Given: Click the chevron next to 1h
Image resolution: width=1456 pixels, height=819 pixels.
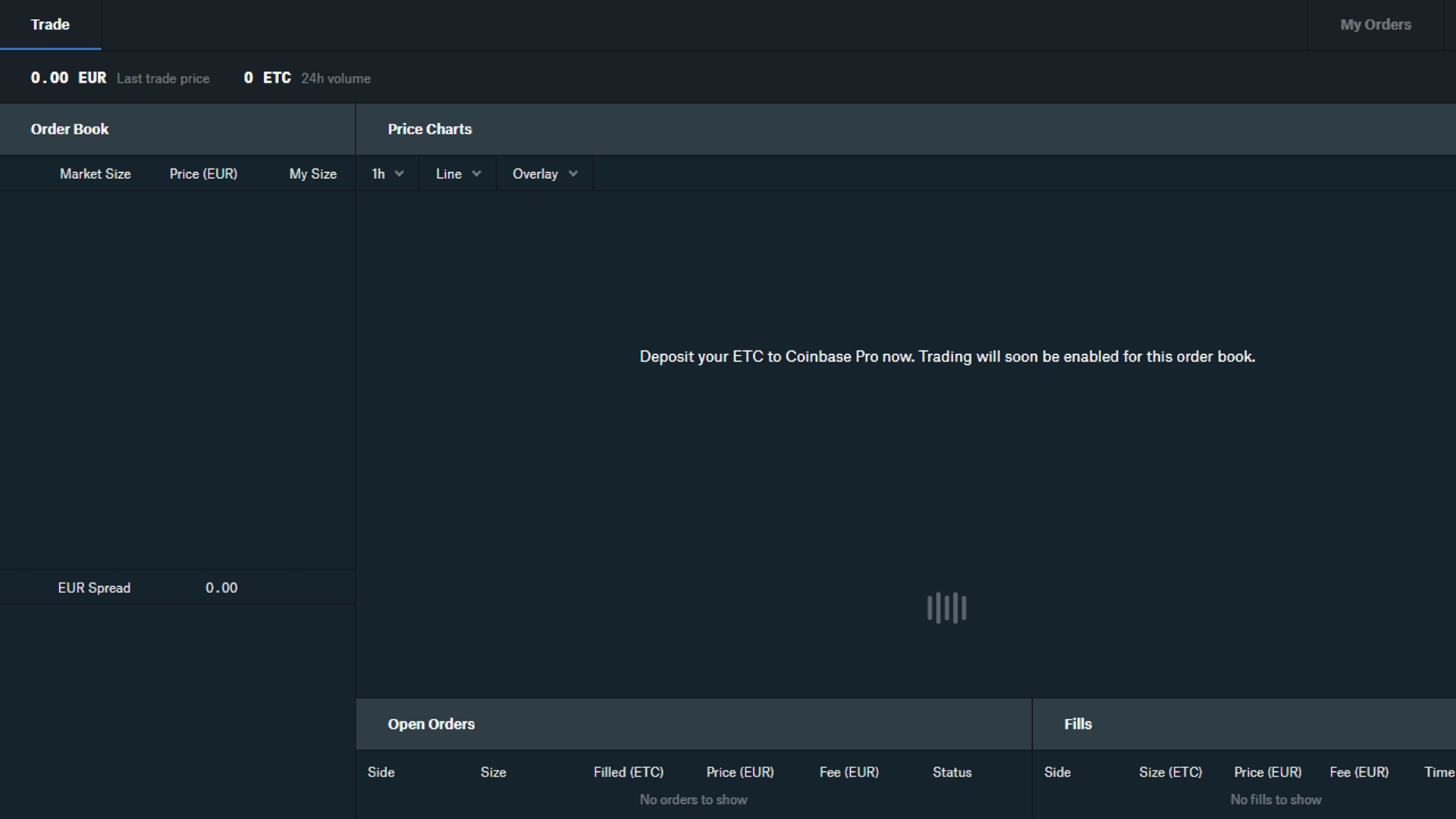Looking at the screenshot, I should [x=400, y=174].
